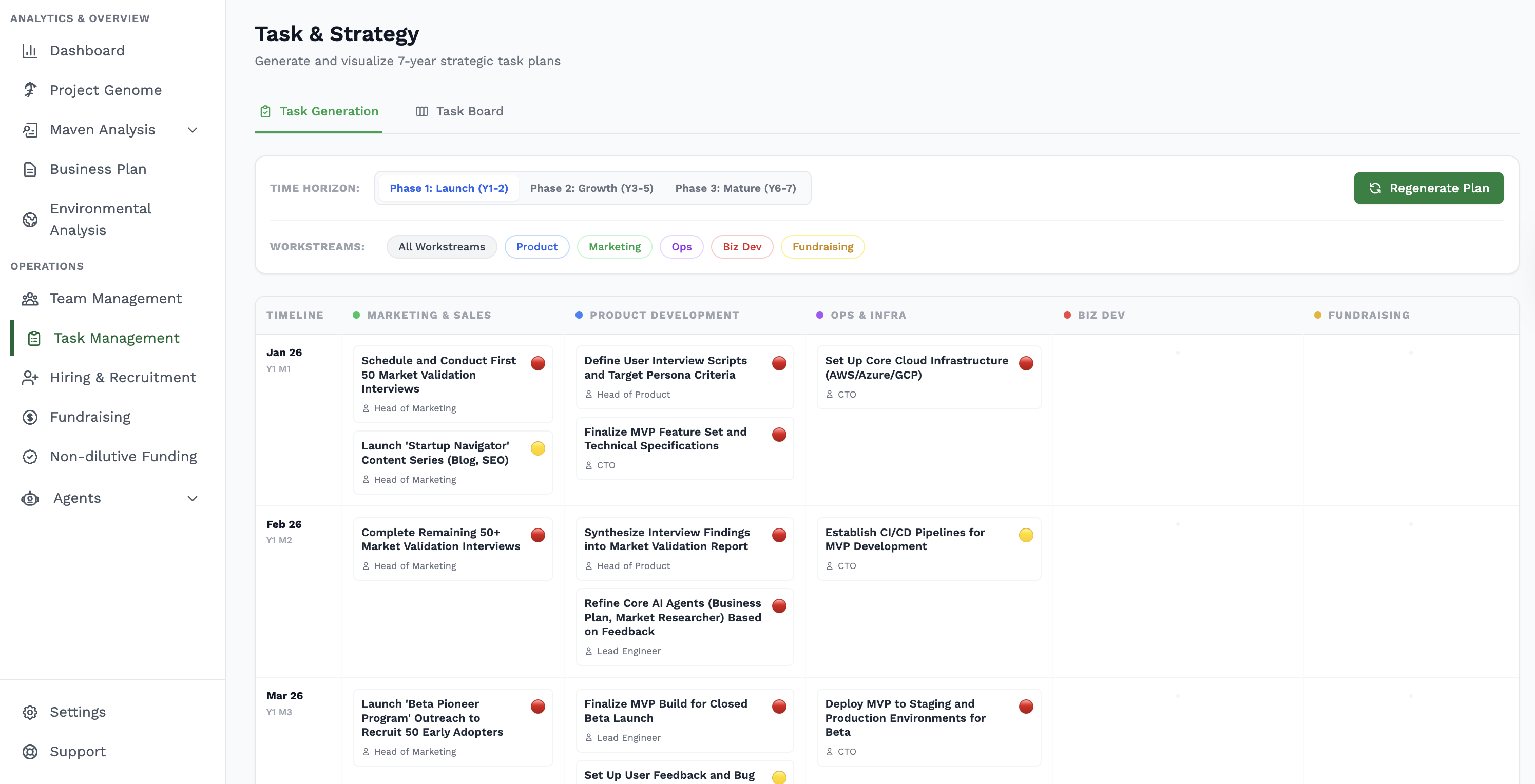Click the Environmental Analysis globe icon

[x=30, y=219]
